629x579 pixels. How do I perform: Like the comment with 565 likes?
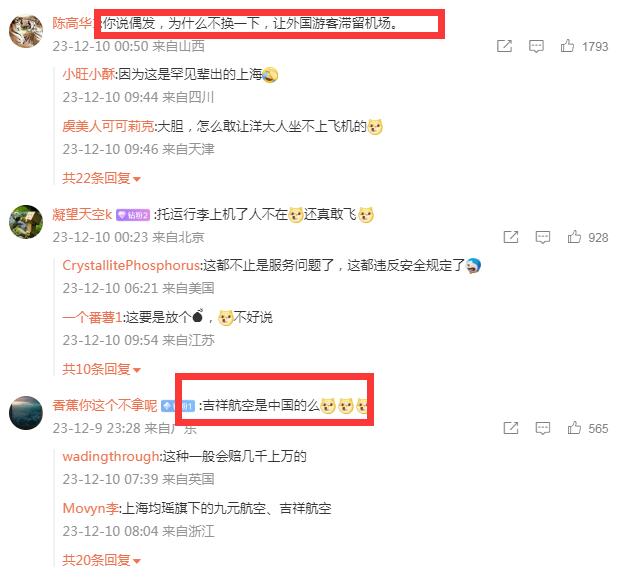574,428
